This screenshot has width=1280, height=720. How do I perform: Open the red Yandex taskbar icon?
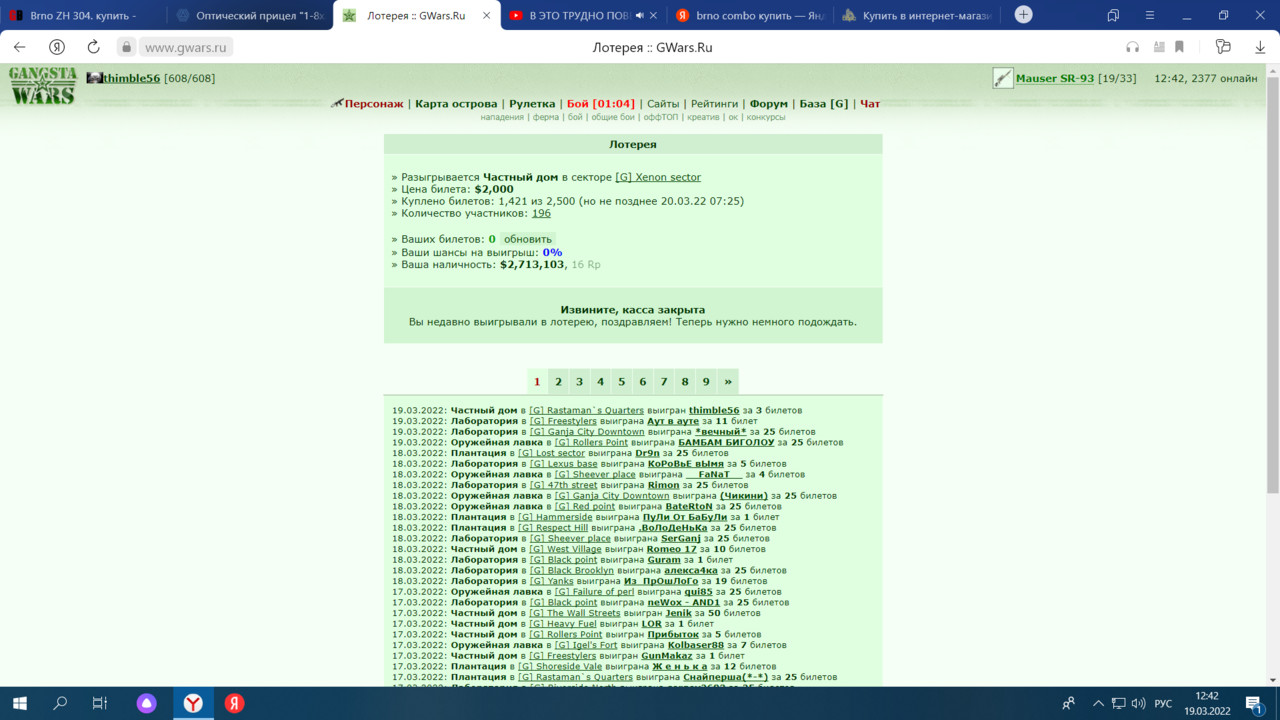click(234, 704)
